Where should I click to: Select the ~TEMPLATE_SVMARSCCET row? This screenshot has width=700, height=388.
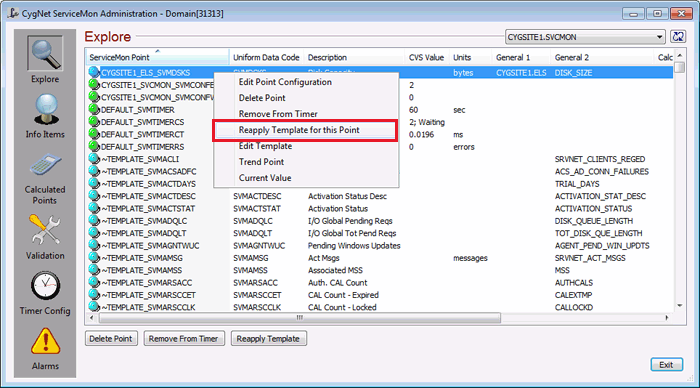379,295
